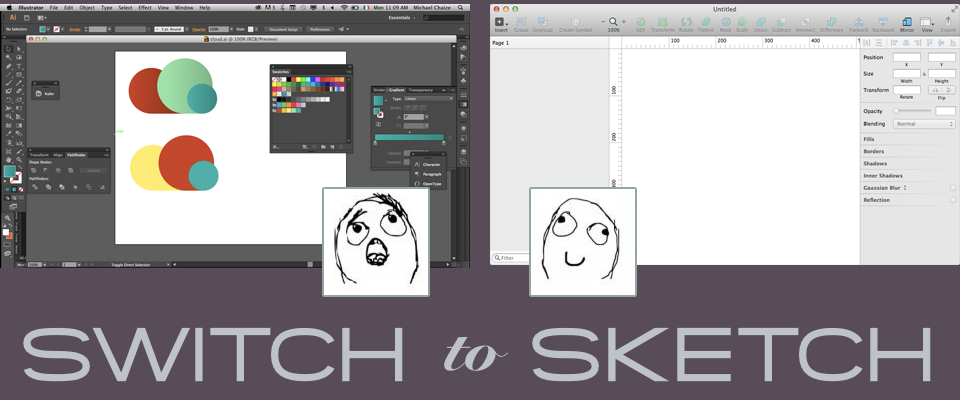The height and width of the screenshot is (400, 960).
Task: Select the Selection tool in Illustrator
Action: coord(9,50)
